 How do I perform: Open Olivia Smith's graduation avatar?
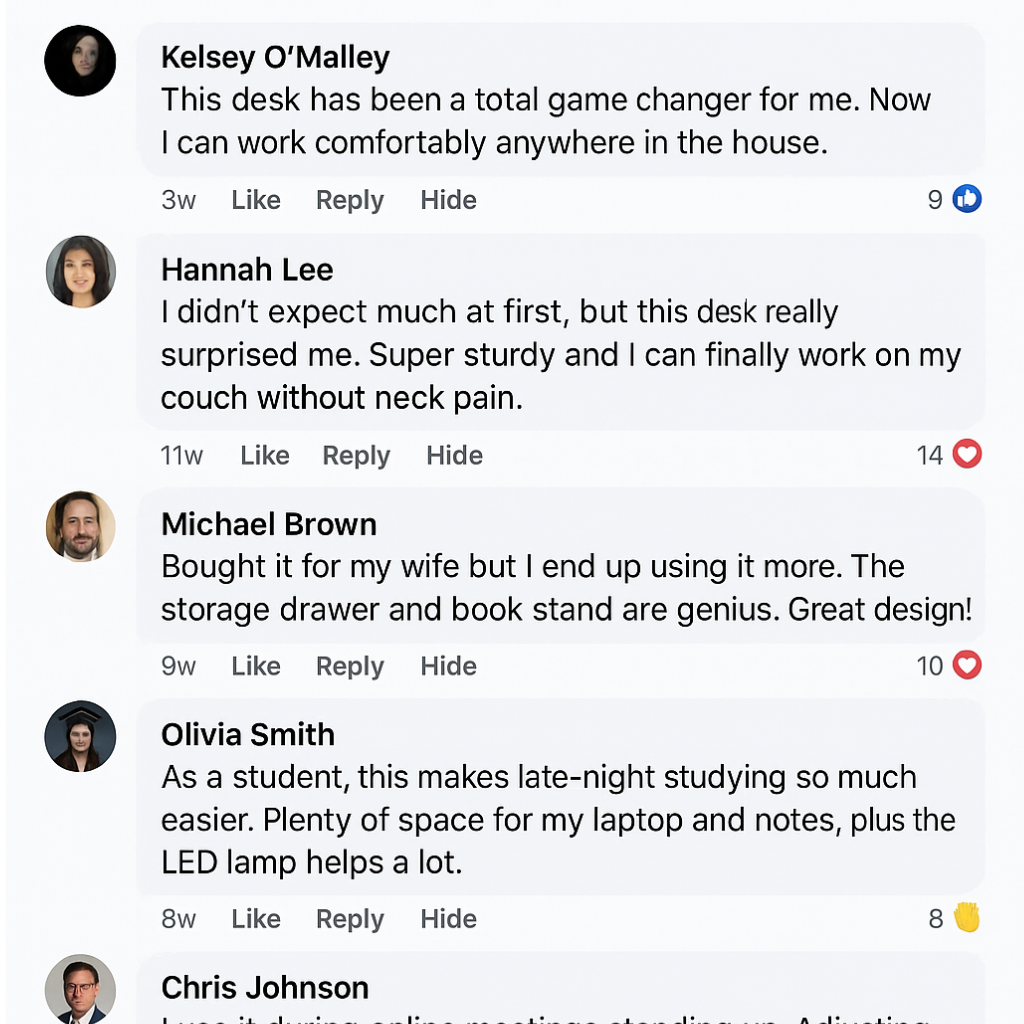click(80, 736)
